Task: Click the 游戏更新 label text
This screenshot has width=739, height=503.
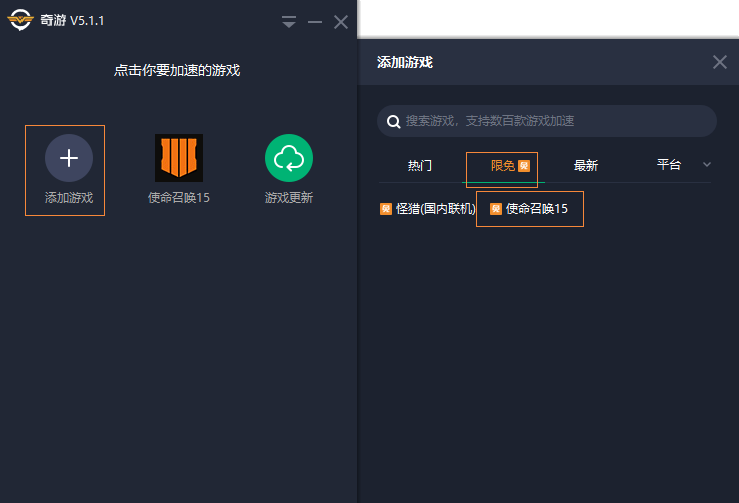Action: pyautogui.click(x=289, y=198)
